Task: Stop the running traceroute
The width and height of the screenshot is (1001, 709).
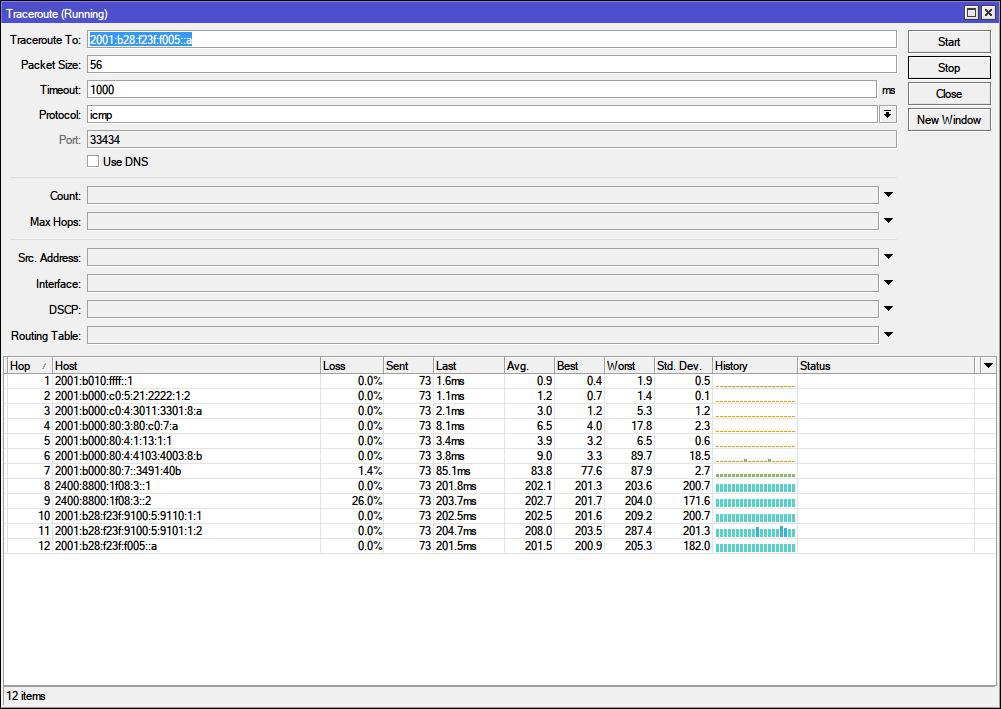Action: coord(949,68)
